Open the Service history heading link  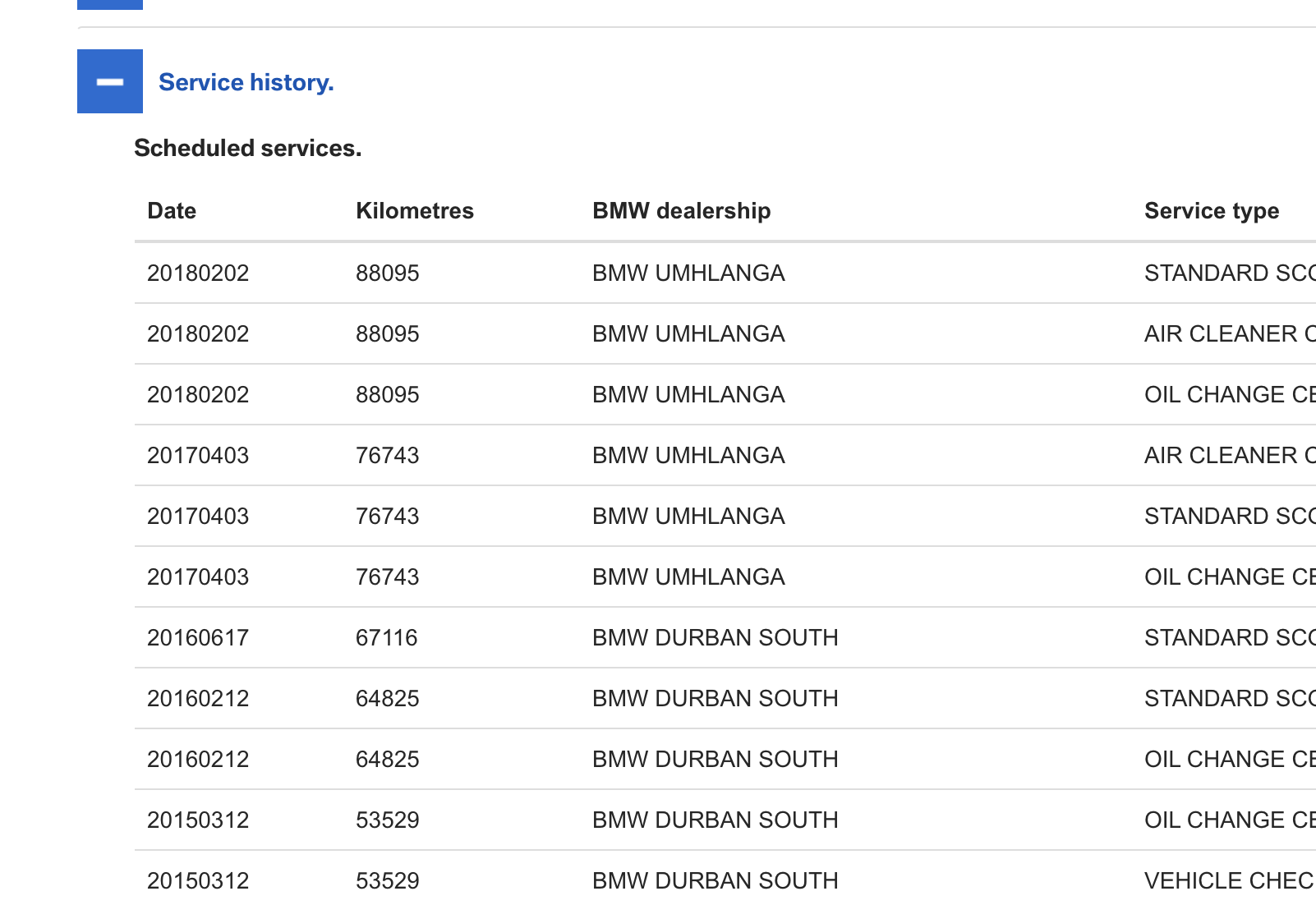point(246,81)
